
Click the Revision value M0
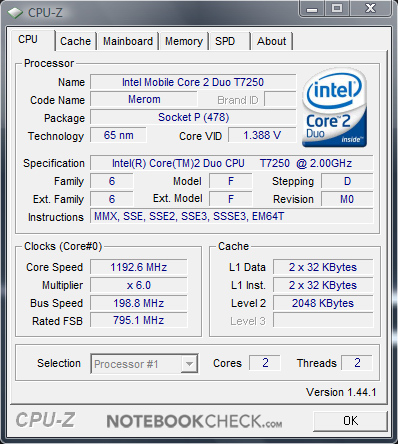347,199
